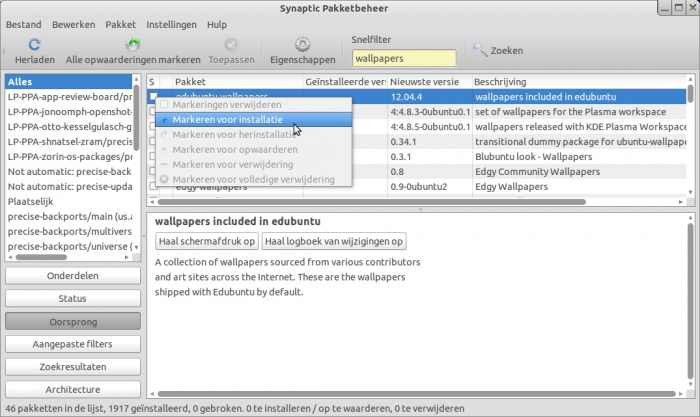Click the Zoeken magnifier icon

coord(480,50)
